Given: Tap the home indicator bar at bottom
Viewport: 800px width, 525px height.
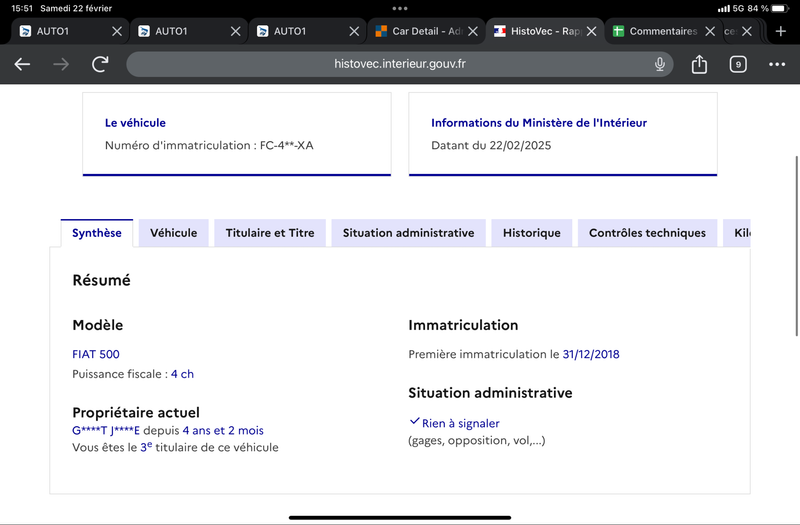Looking at the screenshot, I should [x=400, y=517].
